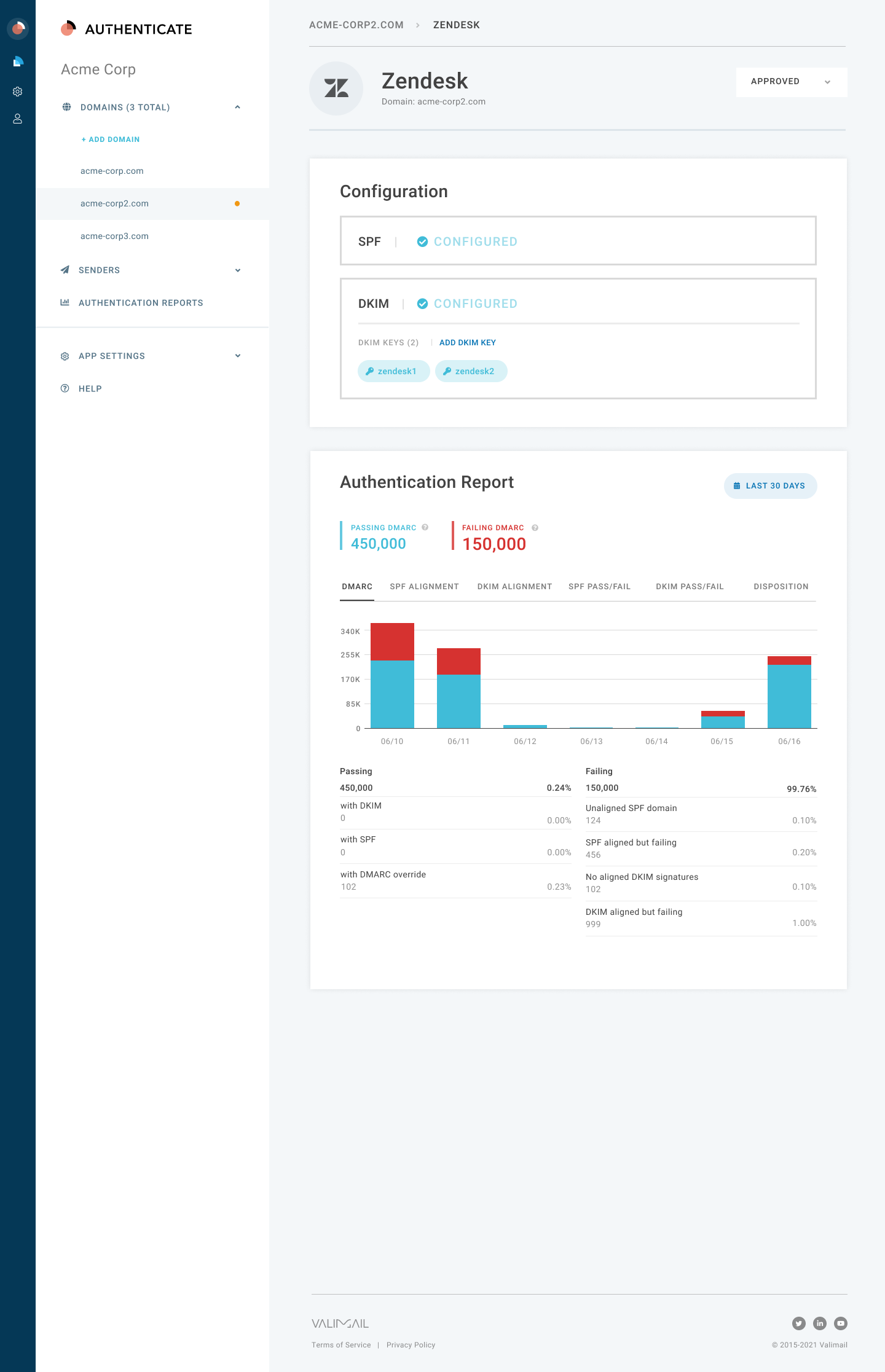Click the orange status dot on acme-corp2.com

pos(237,203)
